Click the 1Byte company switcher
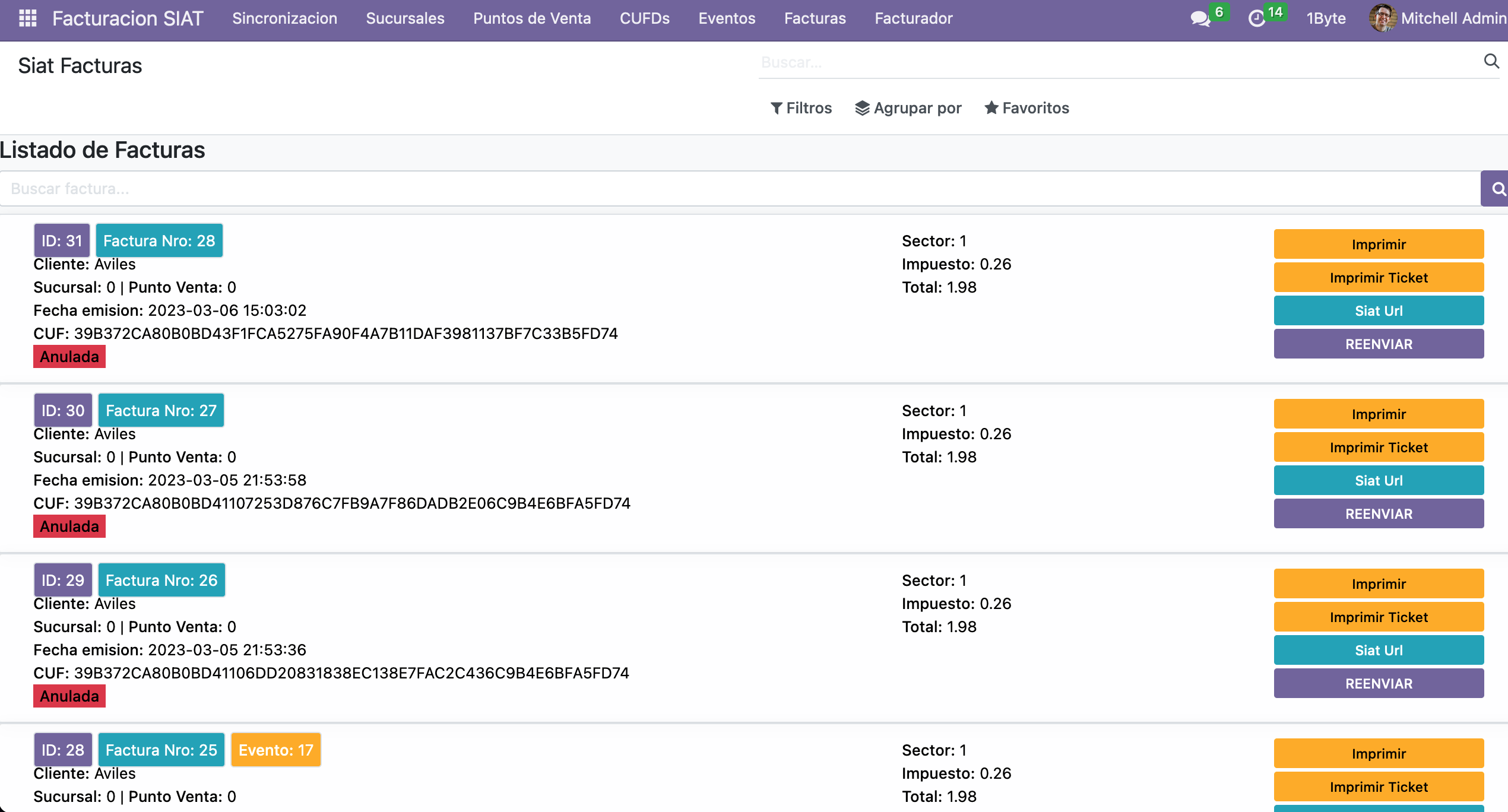The width and height of the screenshot is (1508, 812). click(1325, 18)
